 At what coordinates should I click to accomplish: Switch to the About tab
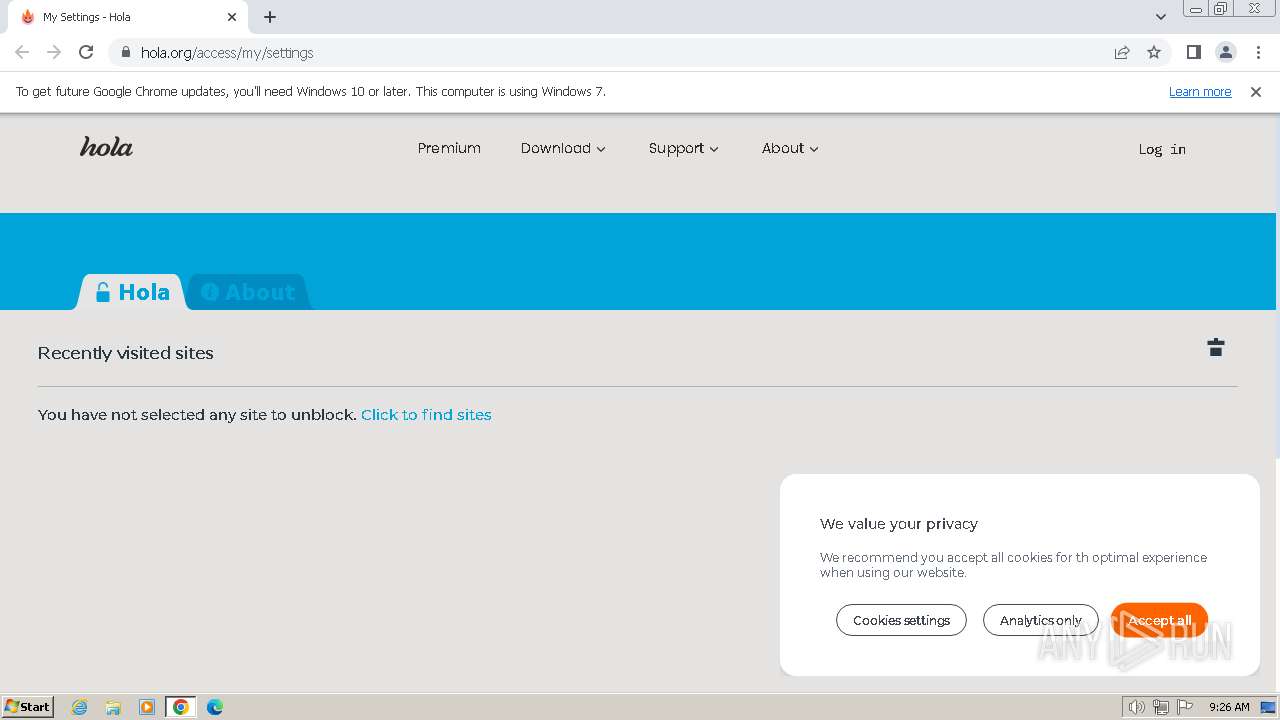[x=248, y=292]
